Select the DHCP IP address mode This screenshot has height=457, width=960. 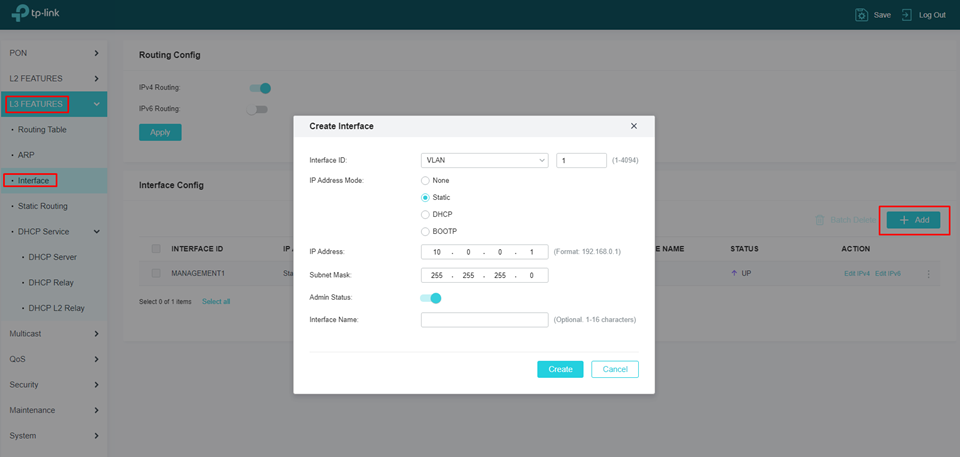coord(425,214)
